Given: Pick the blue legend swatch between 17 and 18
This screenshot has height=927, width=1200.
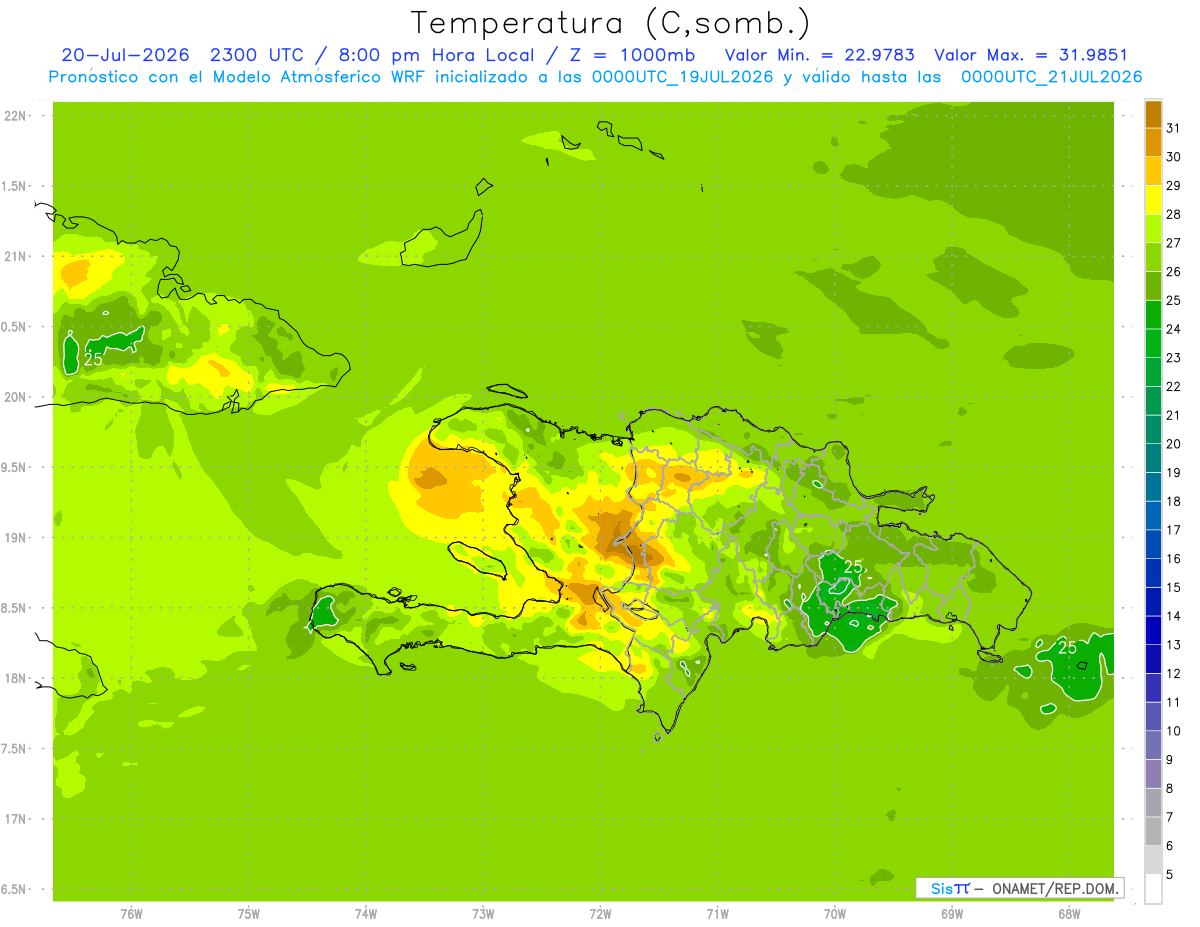Looking at the screenshot, I should click(x=1153, y=514).
